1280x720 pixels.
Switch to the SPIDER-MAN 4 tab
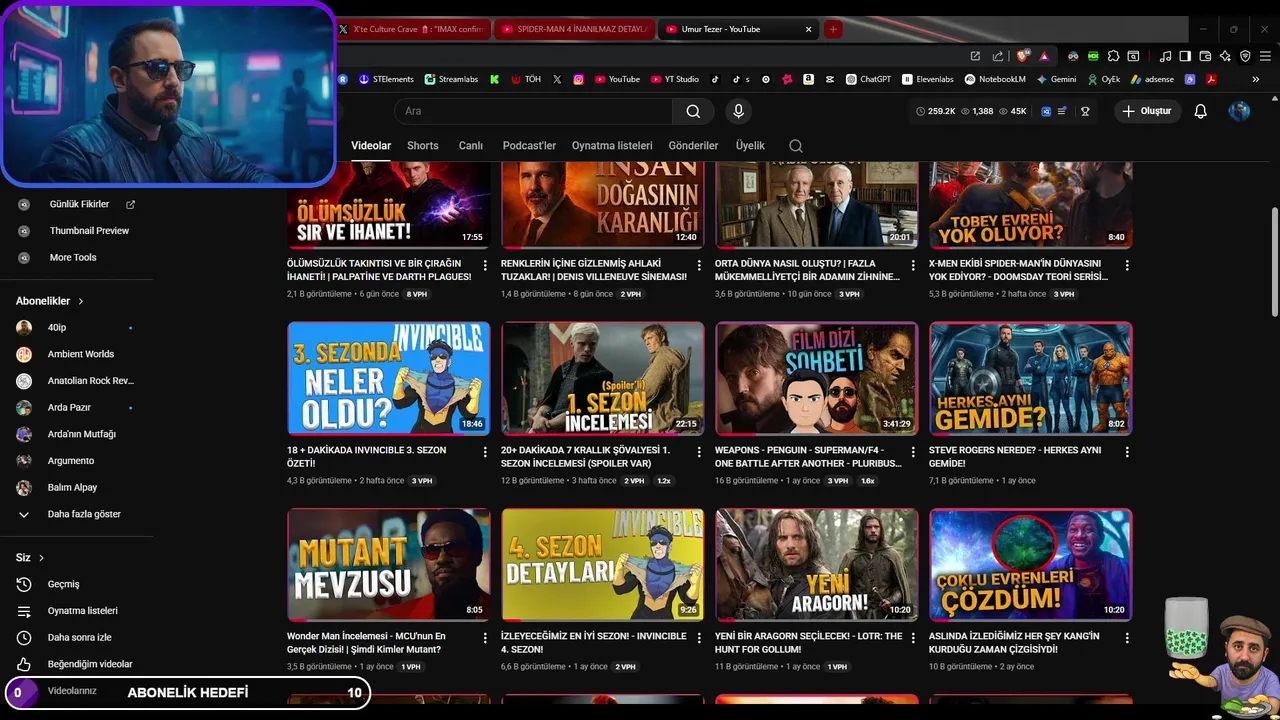point(574,29)
